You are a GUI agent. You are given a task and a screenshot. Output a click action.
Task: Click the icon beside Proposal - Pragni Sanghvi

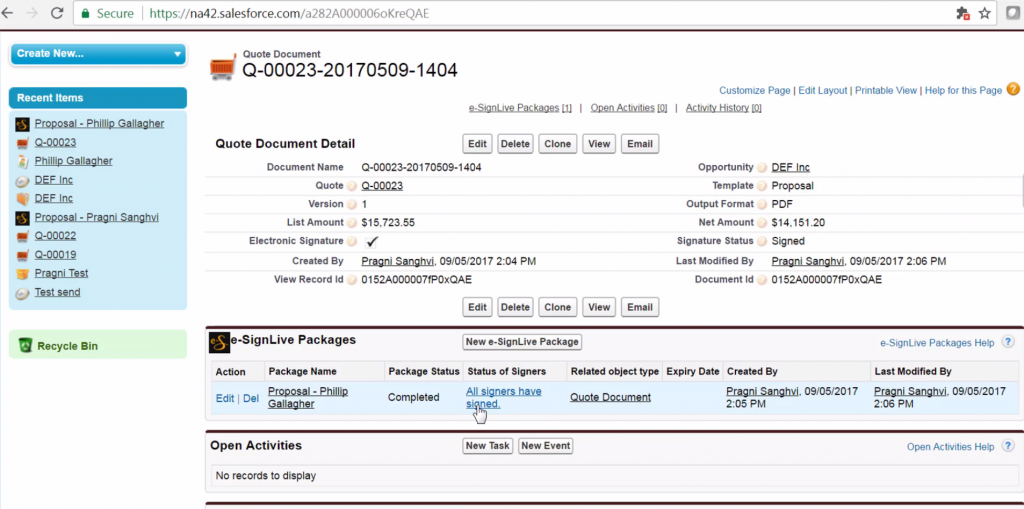click(23, 218)
